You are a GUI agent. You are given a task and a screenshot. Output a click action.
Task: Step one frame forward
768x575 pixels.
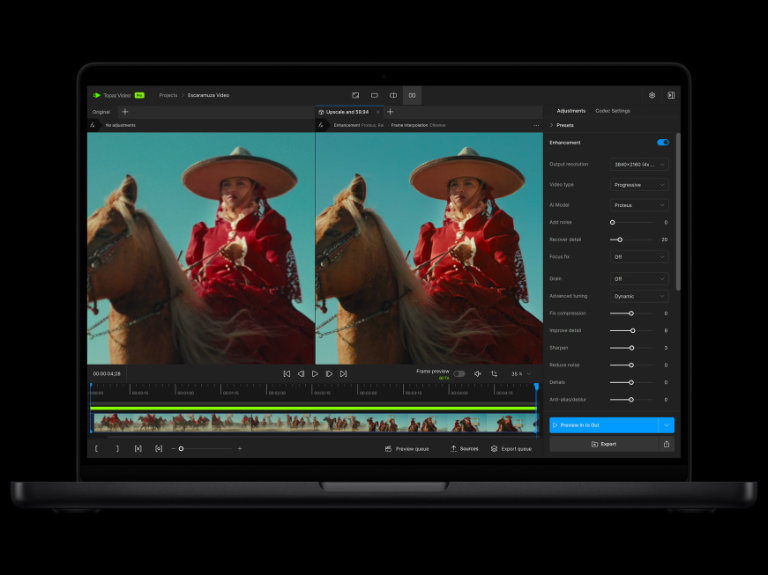(329, 374)
